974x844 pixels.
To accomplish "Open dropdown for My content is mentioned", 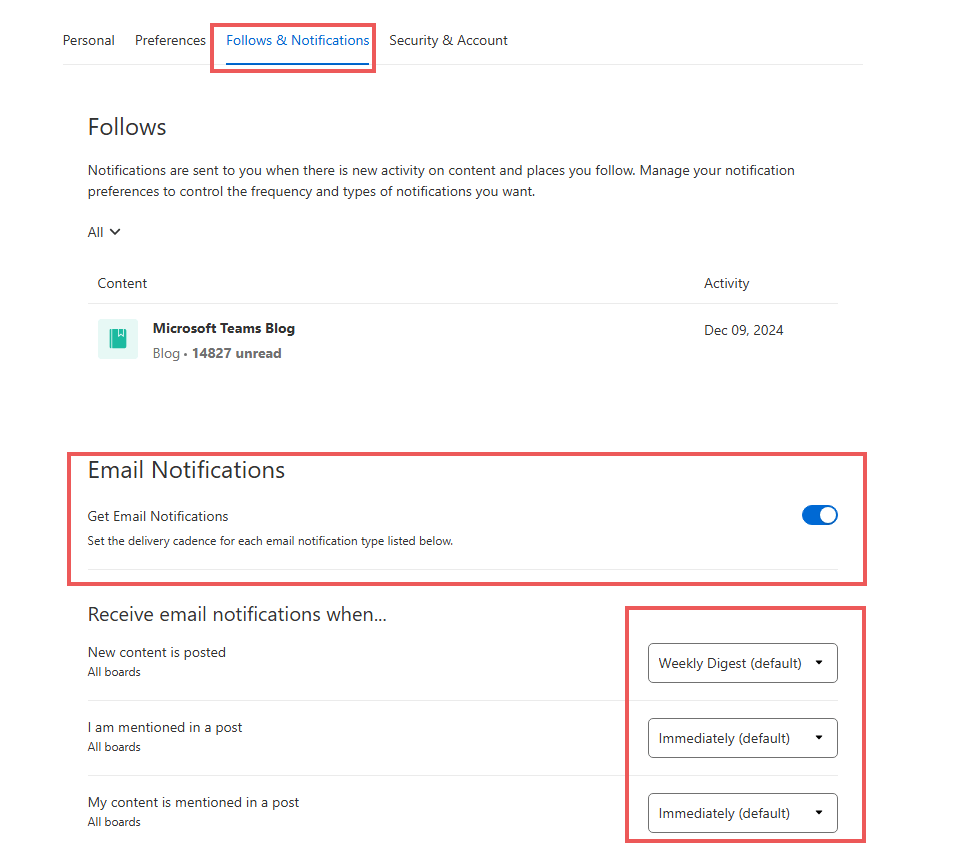I will click(742, 814).
